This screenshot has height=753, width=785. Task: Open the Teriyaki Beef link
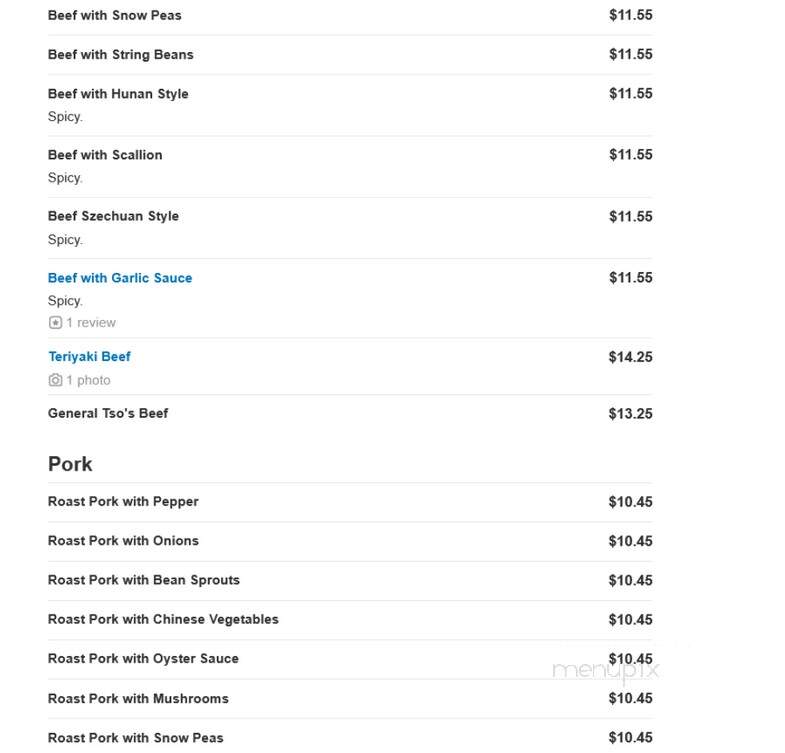tap(90, 356)
